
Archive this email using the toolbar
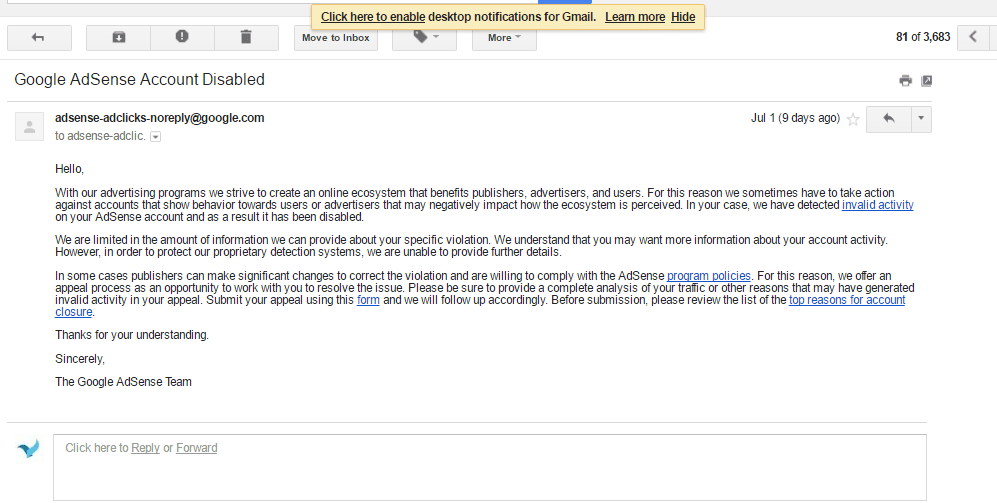[x=118, y=38]
